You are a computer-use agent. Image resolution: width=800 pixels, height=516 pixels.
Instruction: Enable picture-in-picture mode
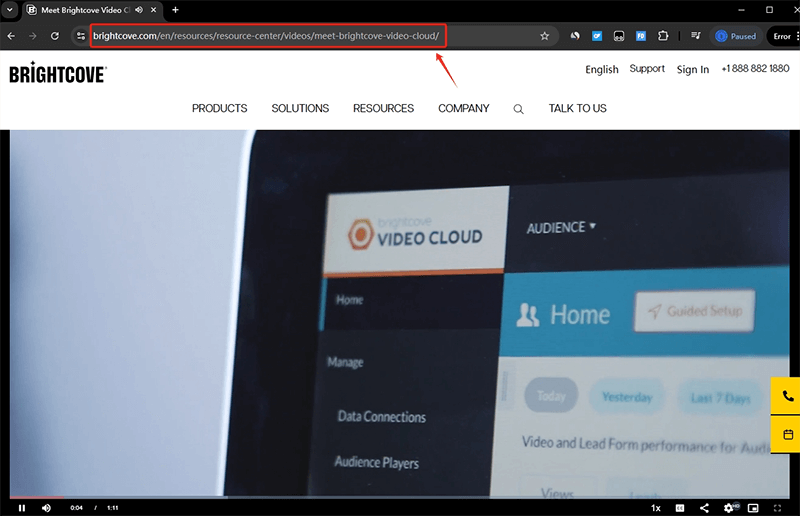pyautogui.click(x=753, y=508)
